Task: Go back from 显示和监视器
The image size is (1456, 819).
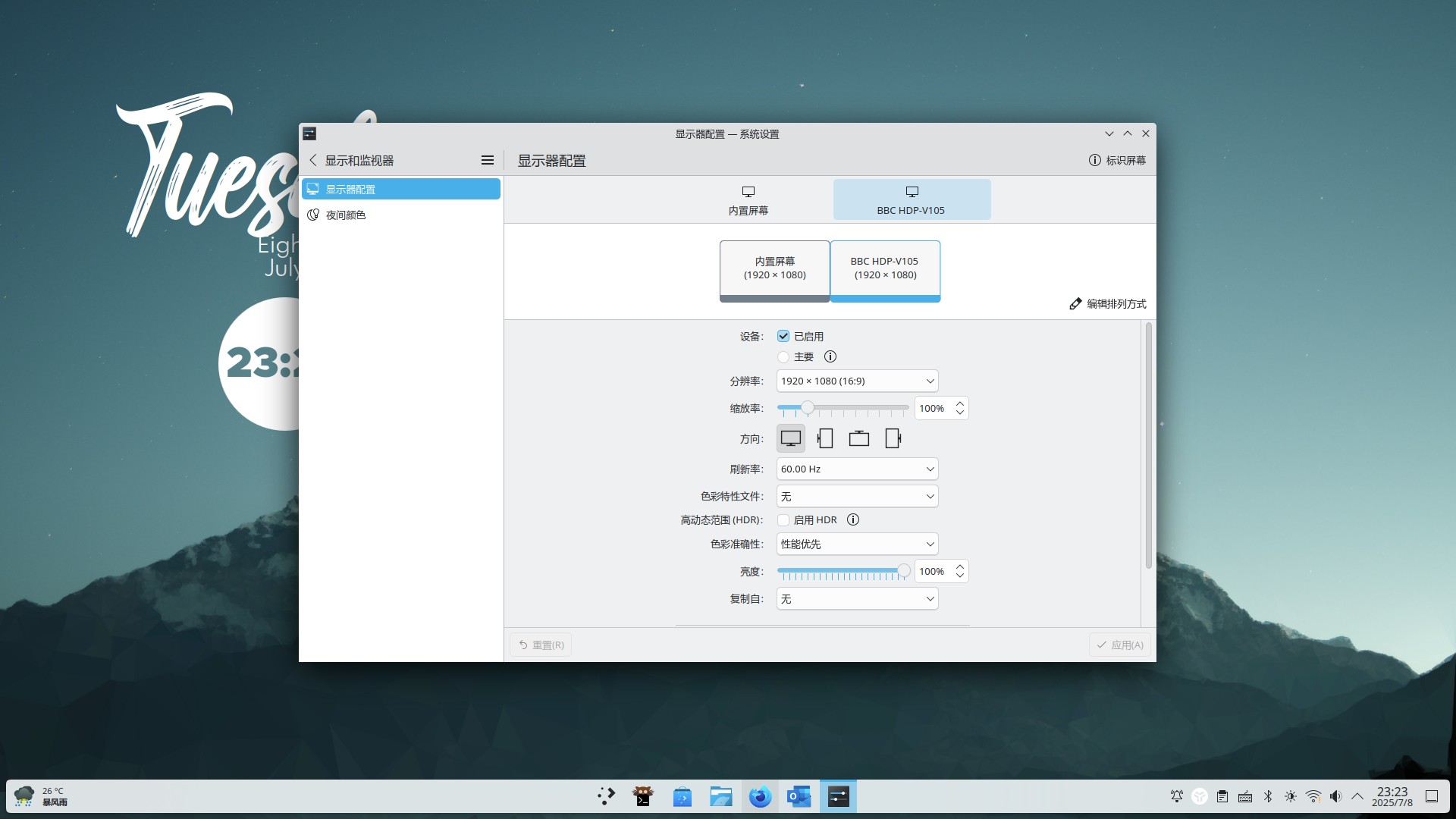Action: point(313,160)
